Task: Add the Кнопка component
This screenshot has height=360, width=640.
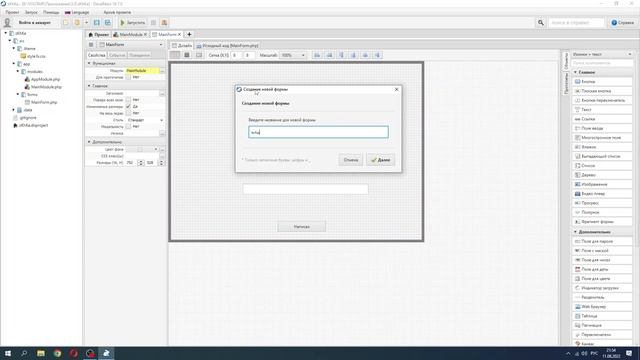Action: pyautogui.click(x=602, y=82)
